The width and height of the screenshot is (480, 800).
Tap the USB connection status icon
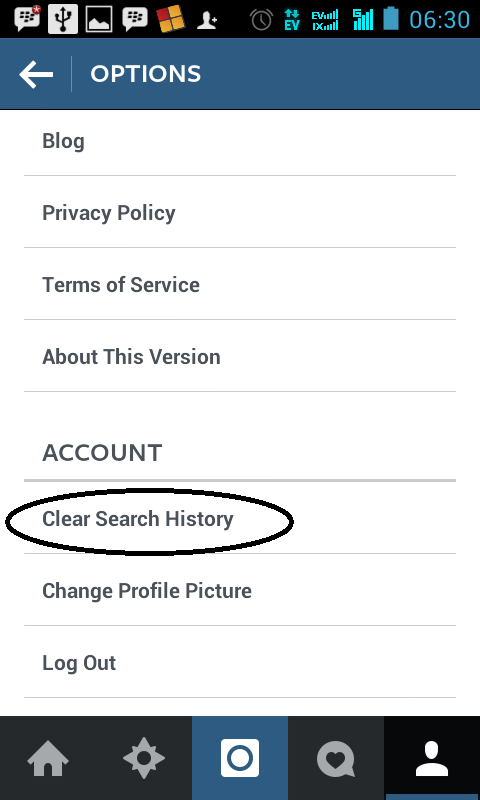pos(63,19)
